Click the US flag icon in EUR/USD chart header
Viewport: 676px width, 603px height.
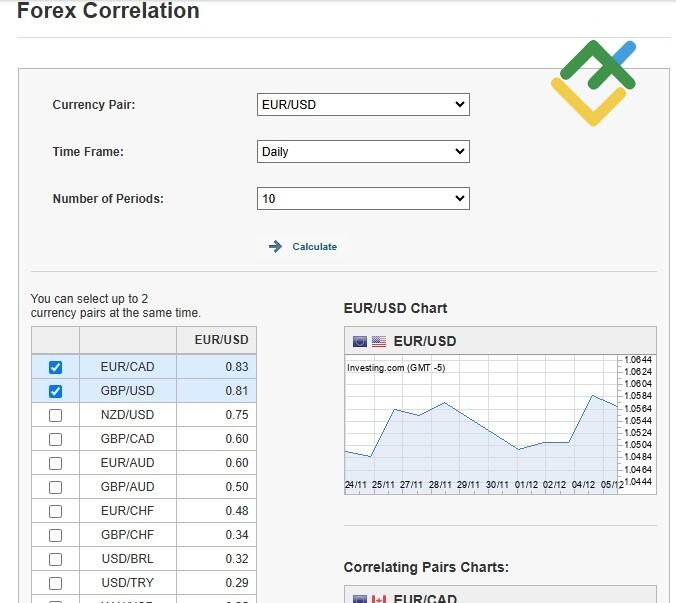[379, 341]
